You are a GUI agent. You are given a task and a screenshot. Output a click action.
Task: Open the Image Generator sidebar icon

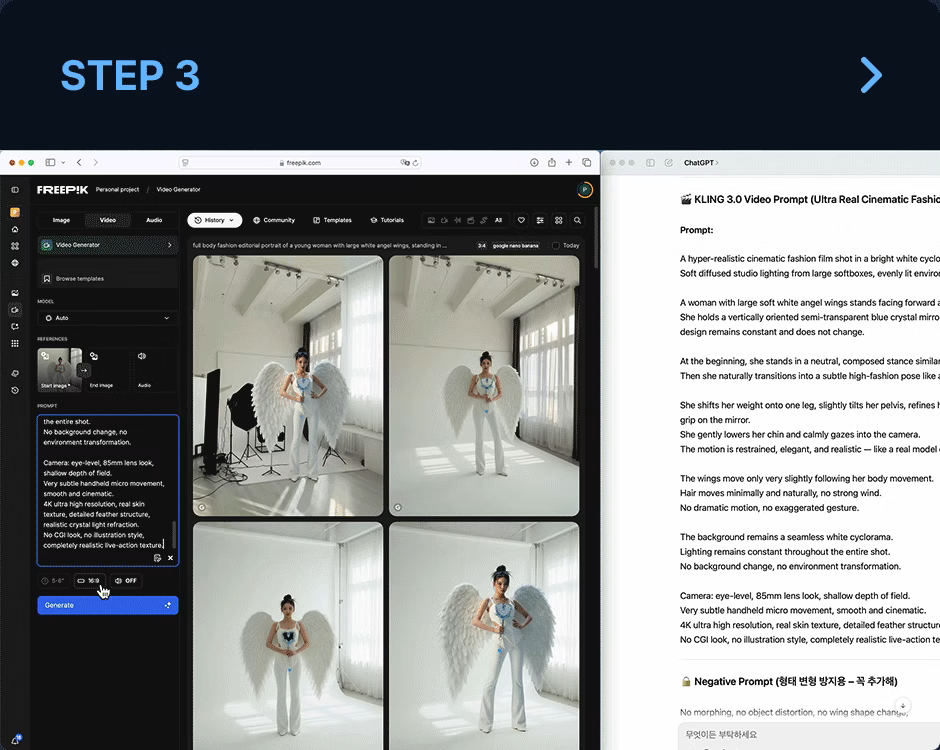coord(15,293)
